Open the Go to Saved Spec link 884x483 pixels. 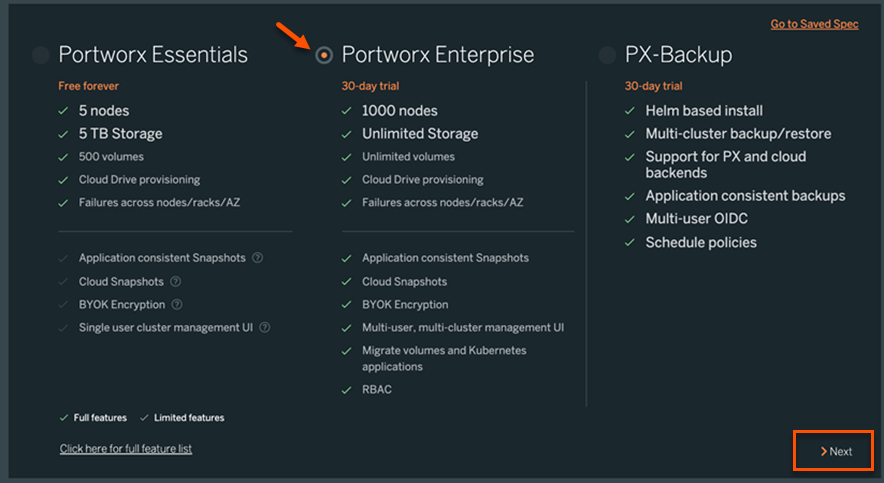tap(814, 24)
